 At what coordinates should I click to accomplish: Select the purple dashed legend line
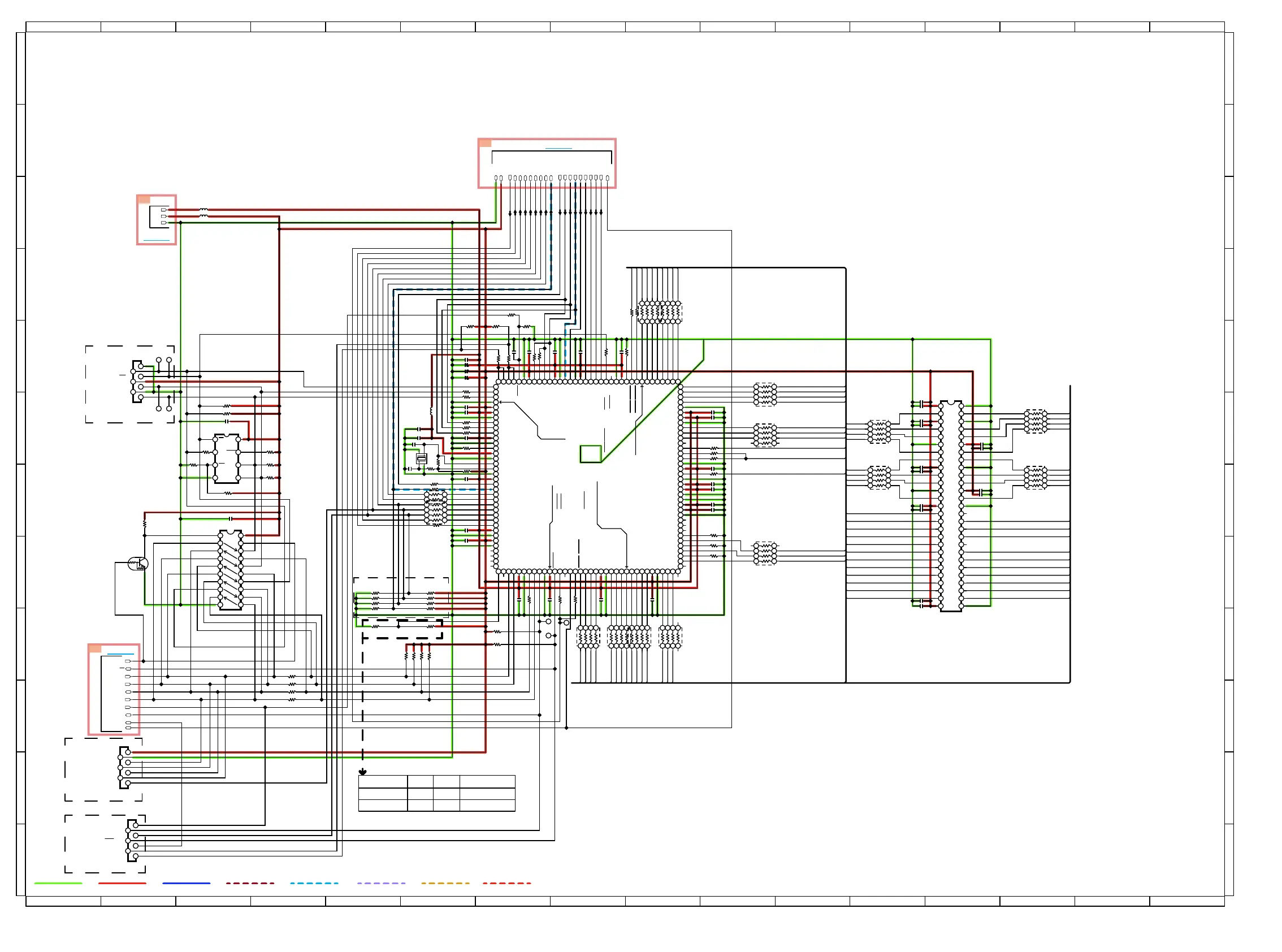coord(381,883)
